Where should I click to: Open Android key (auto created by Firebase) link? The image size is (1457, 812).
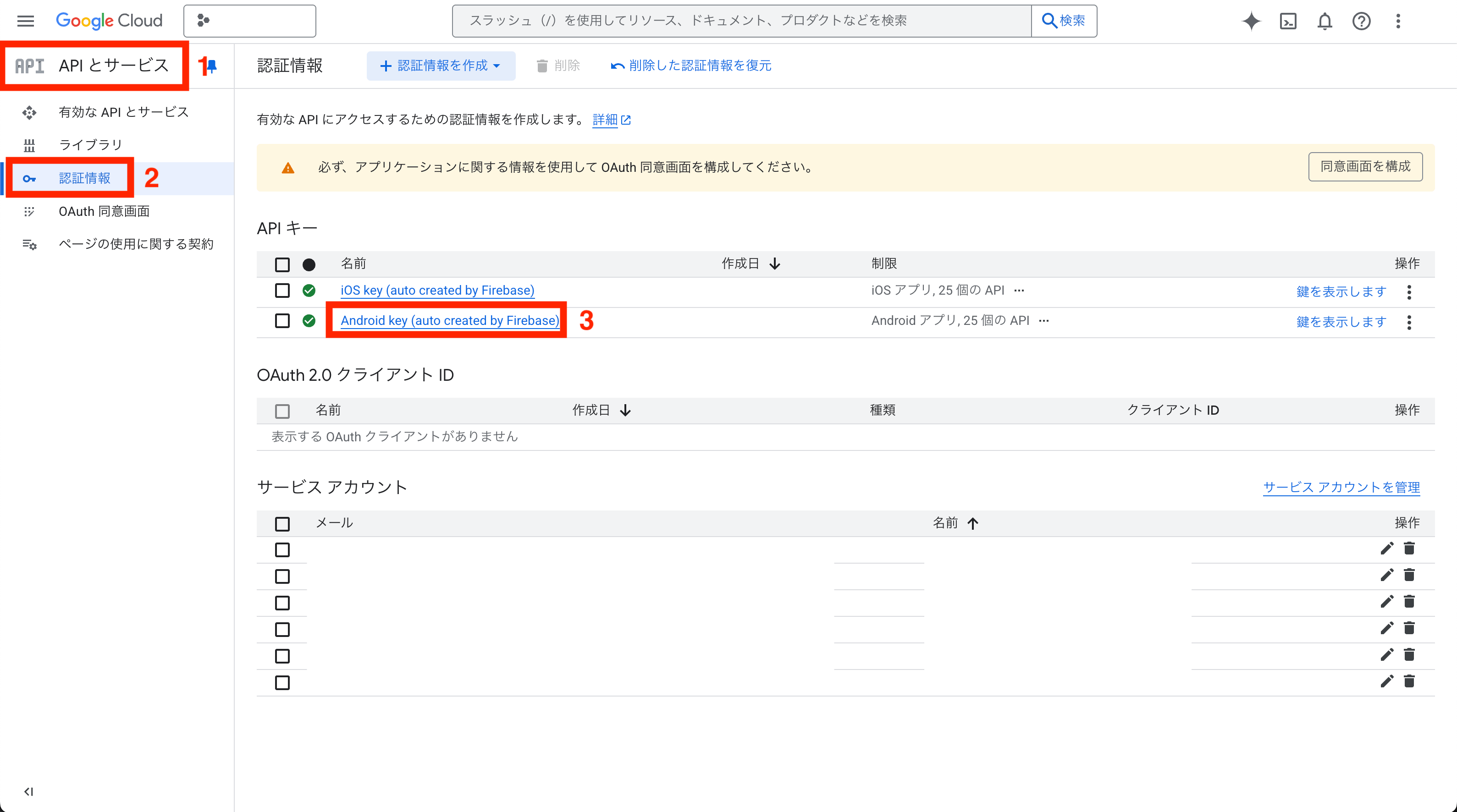(x=450, y=321)
